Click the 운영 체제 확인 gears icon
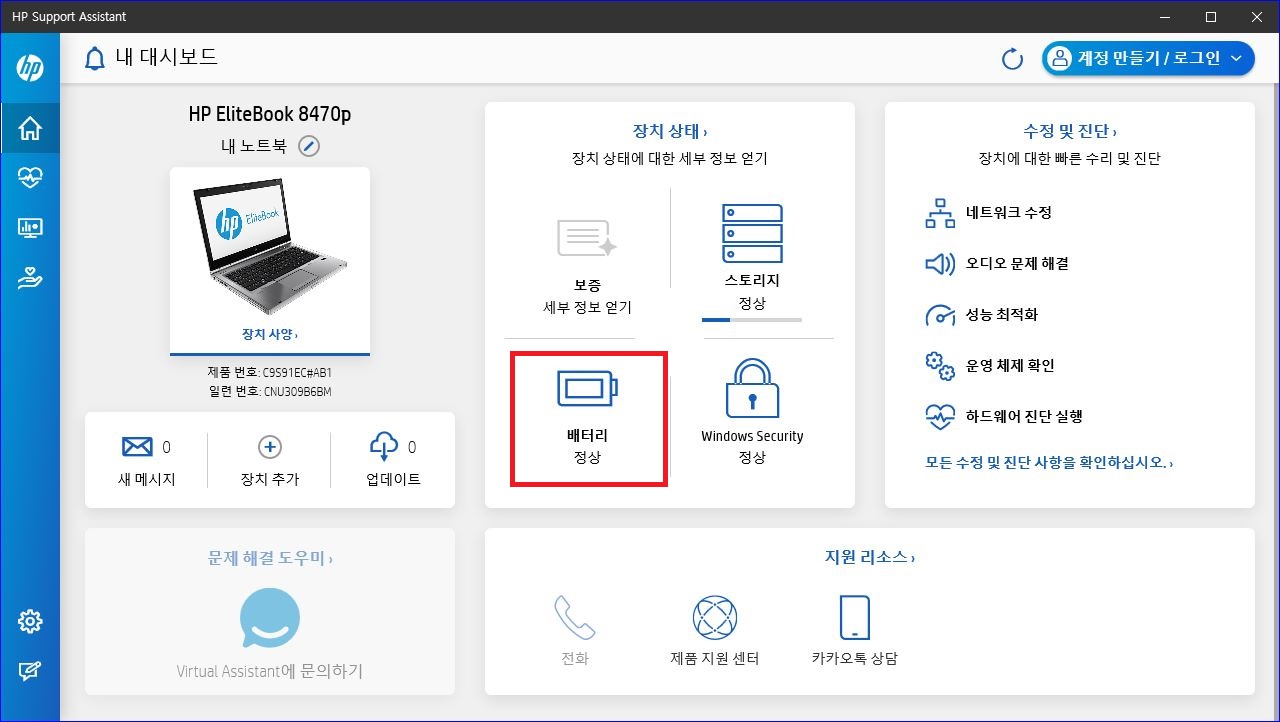Image resolution: width=1280 pixels, height=722 pixels. click(x=940, y=366)
